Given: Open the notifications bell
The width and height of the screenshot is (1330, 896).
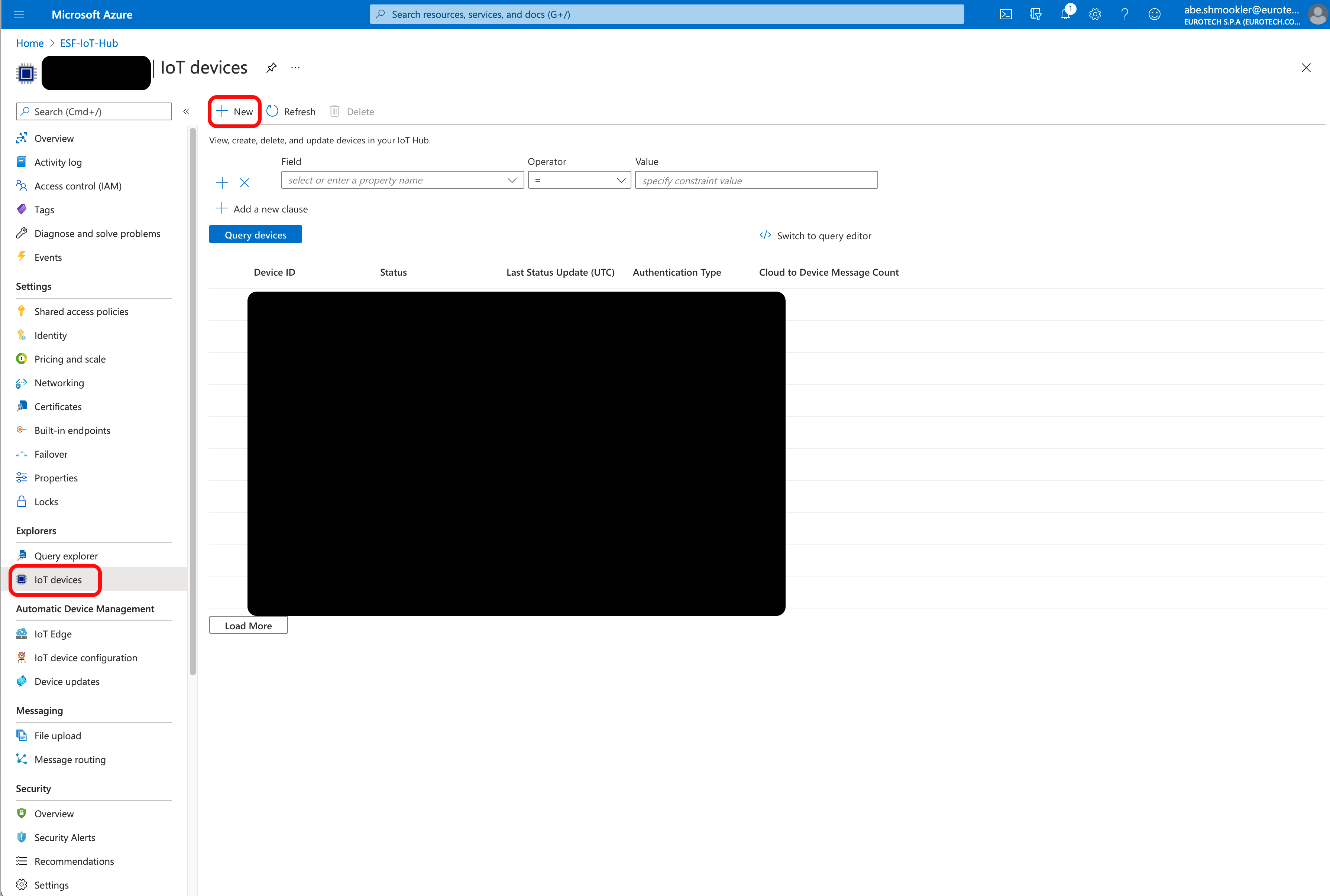Looking at the screenshot, I should [x=1065, y=14].
